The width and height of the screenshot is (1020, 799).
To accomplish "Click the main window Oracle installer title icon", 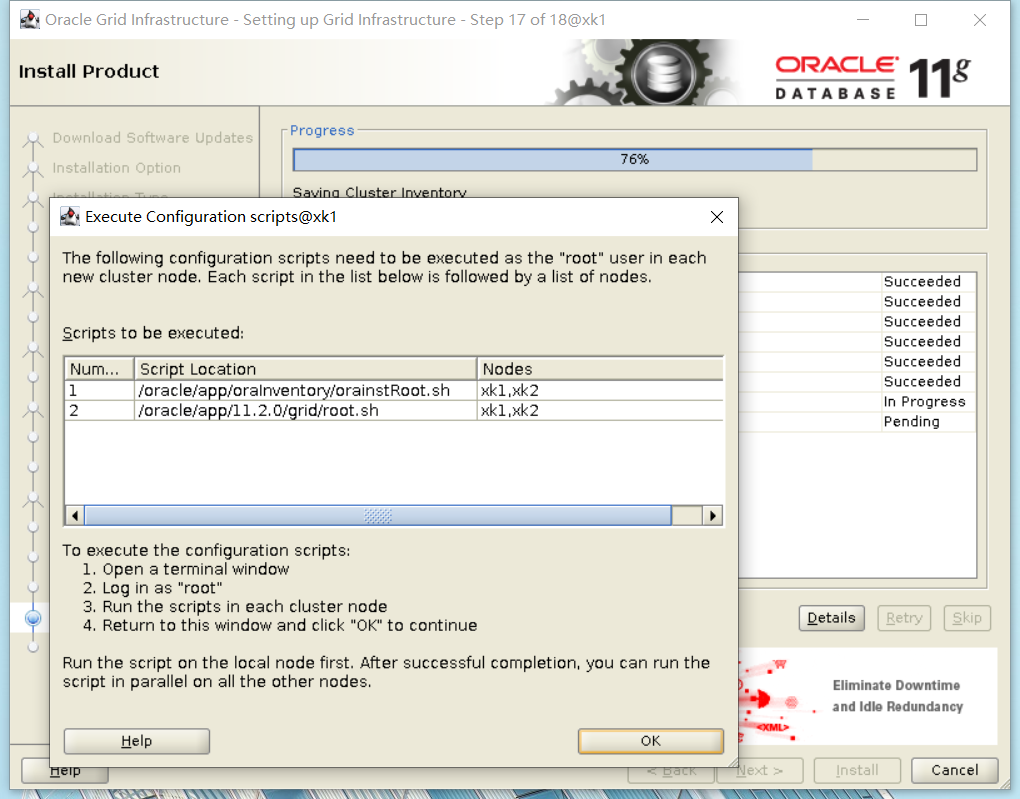I will tap(30, 20).
